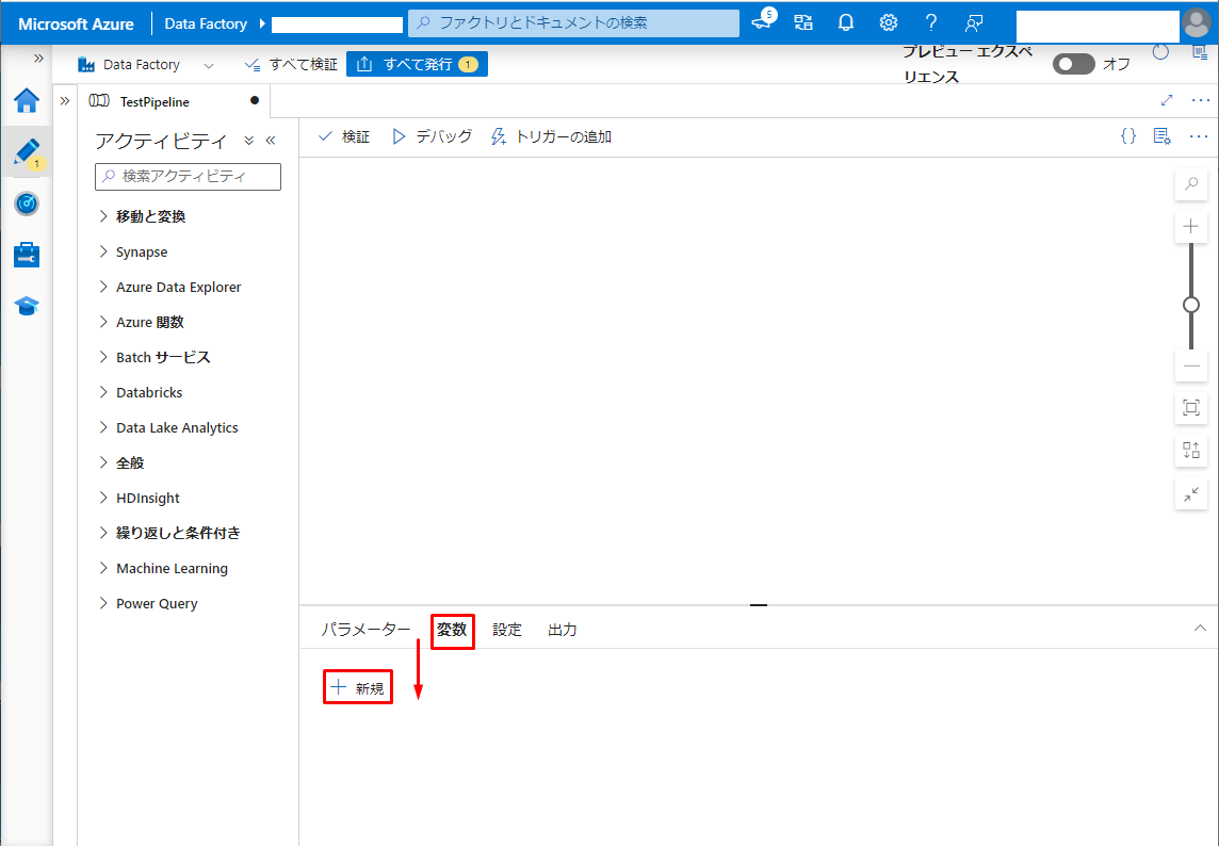Expand the 繰り返しと条件付き activity group
This screenshot has width=1219, height=846.
(177, 533)
